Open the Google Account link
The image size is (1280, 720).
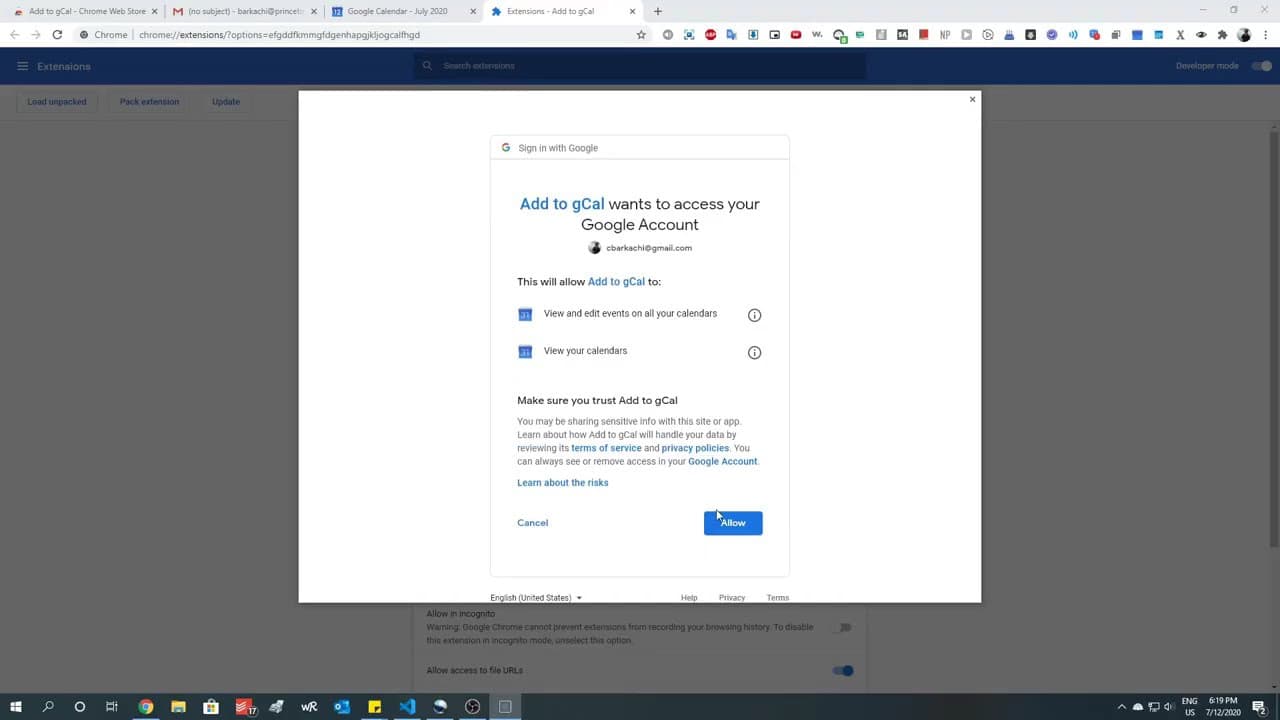(x=722, y=462)
